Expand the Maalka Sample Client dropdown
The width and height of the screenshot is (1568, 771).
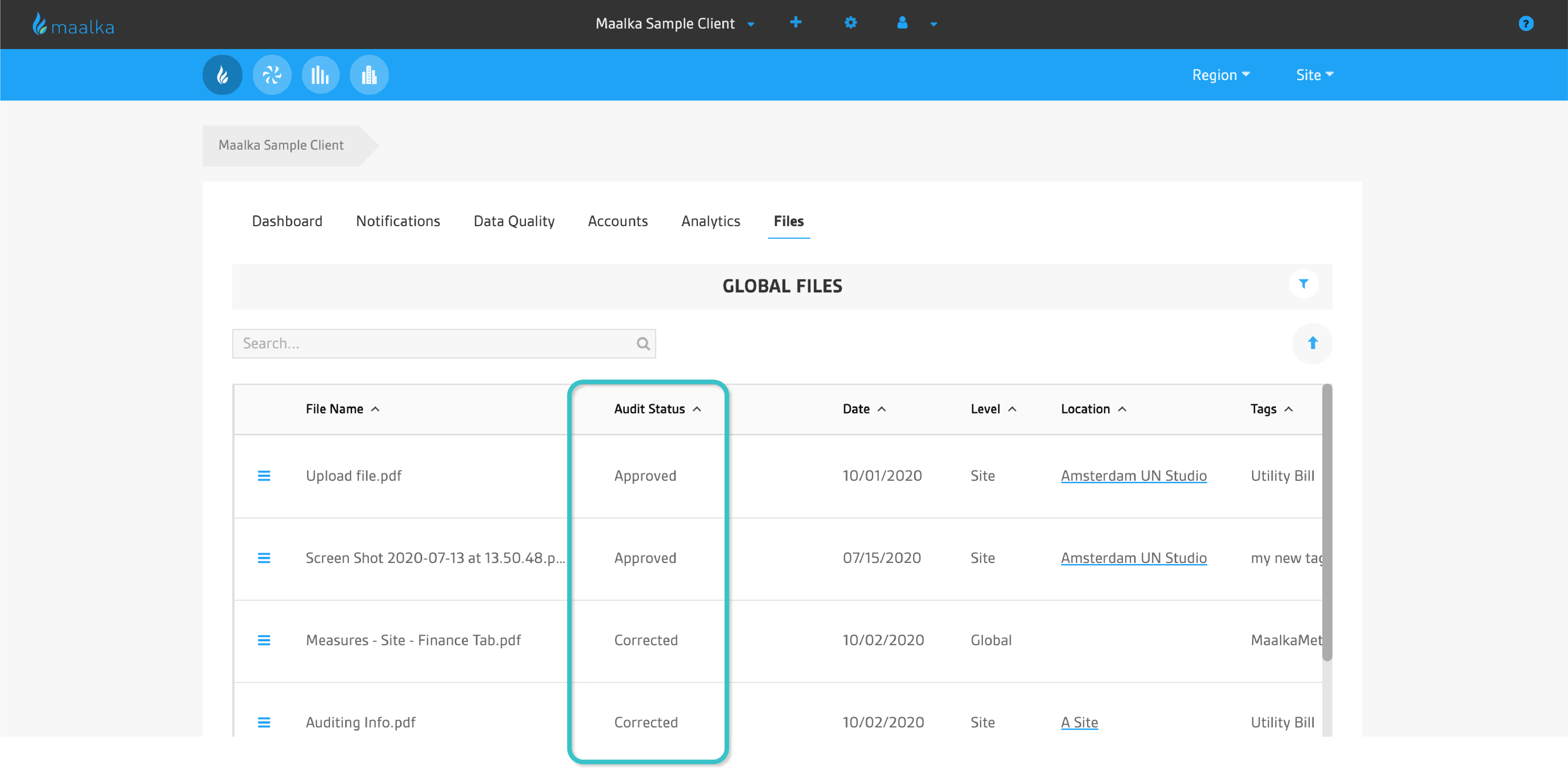675,24
